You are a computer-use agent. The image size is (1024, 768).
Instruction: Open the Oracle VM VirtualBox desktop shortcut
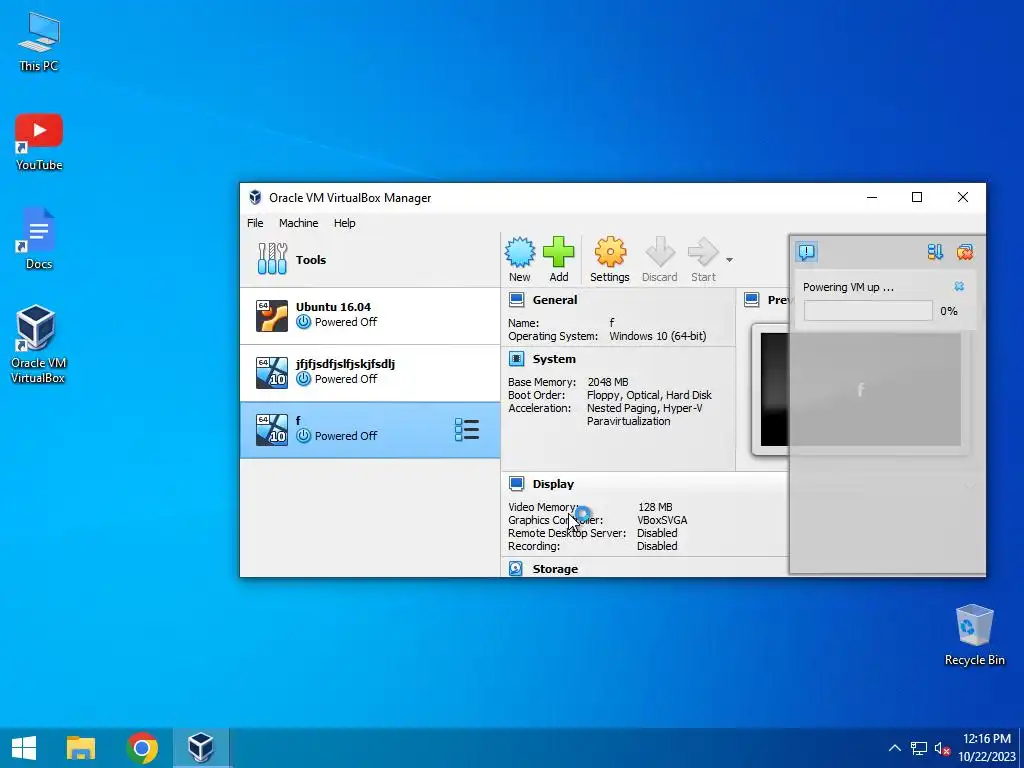pyautogui.click(x=37, y=344)
